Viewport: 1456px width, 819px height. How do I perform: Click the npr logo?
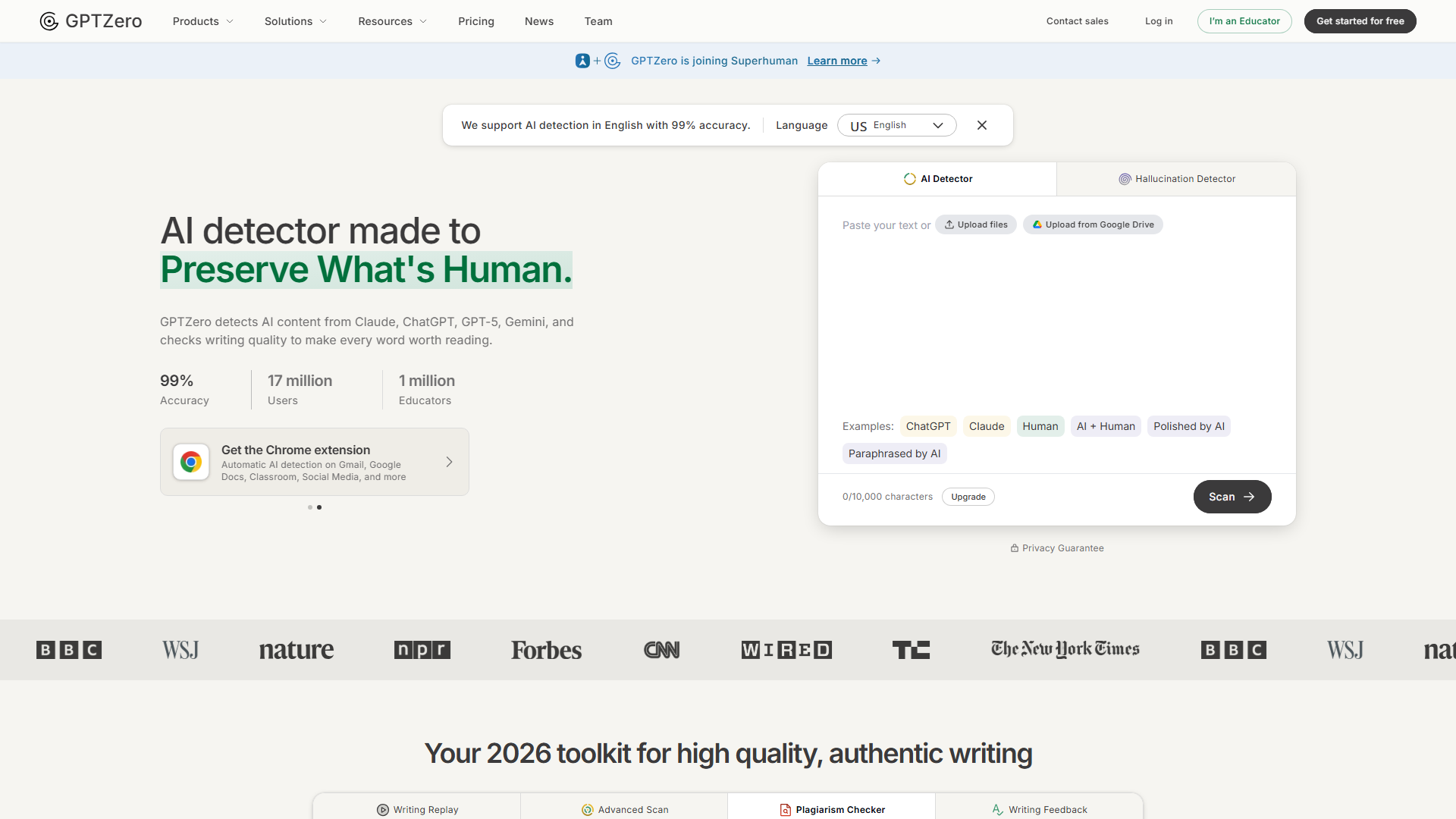422,650
